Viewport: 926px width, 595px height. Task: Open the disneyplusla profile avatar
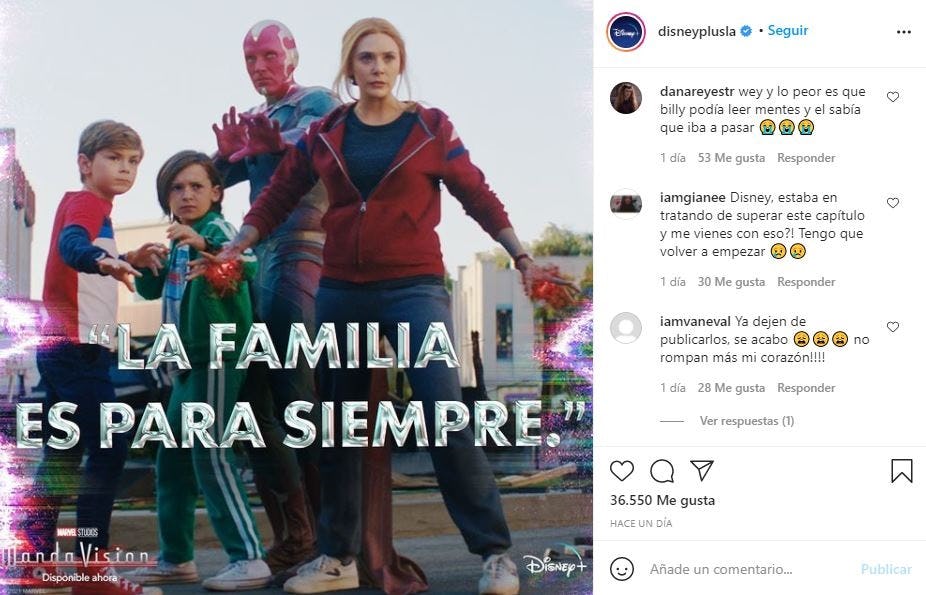pyautogui.click(x=626, y=32)
